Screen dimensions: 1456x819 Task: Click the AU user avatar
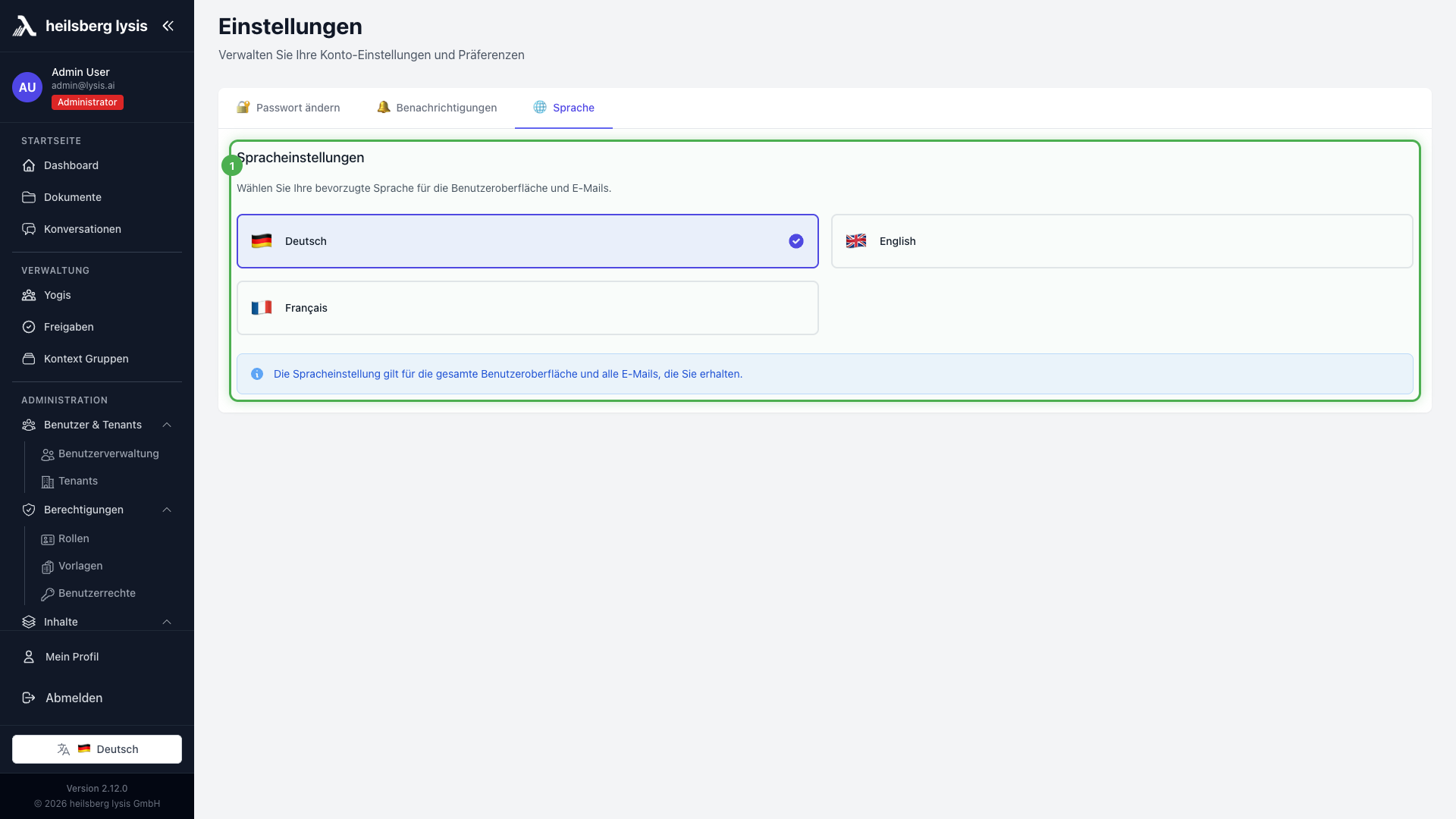pyautogui.click(x=27, y=87)
